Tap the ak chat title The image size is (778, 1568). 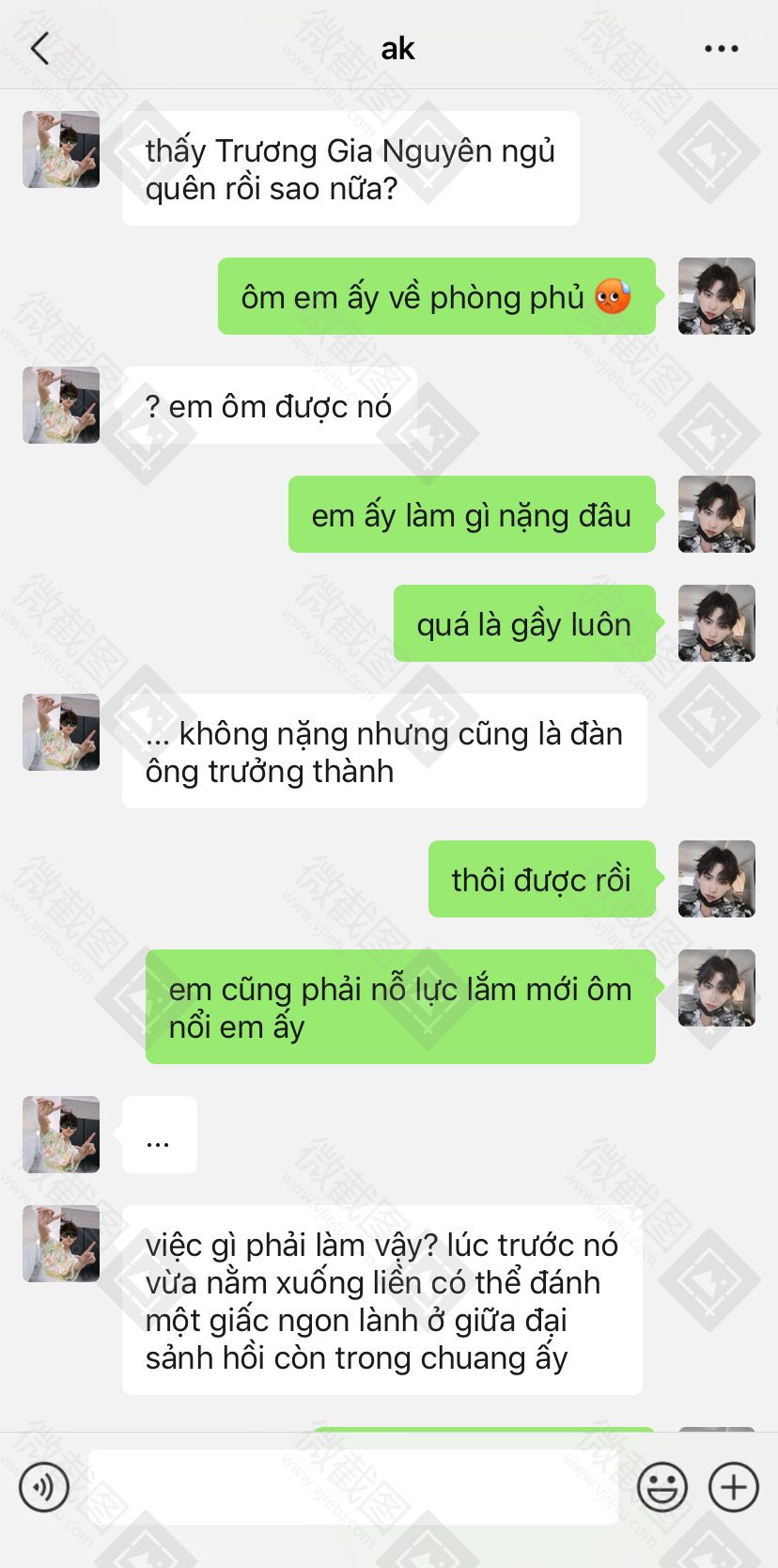point(397,49)
